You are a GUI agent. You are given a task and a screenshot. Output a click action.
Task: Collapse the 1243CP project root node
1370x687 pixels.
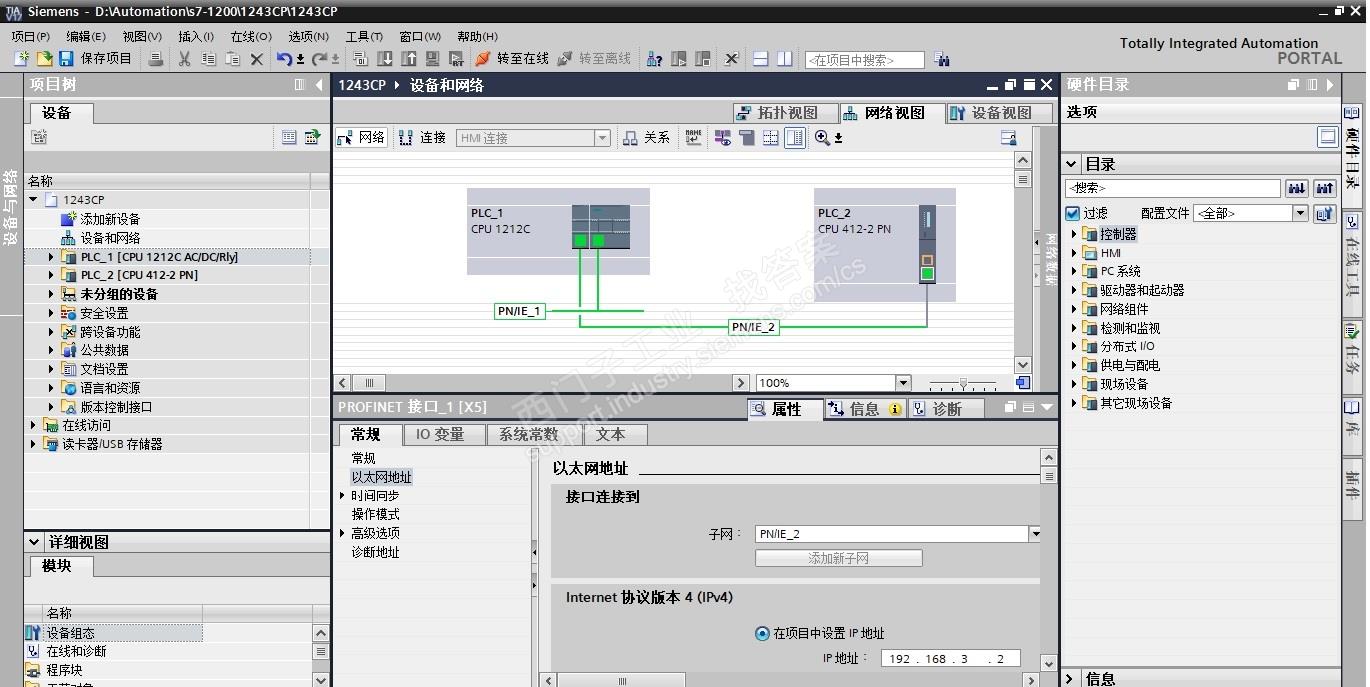tap(34, 200)
